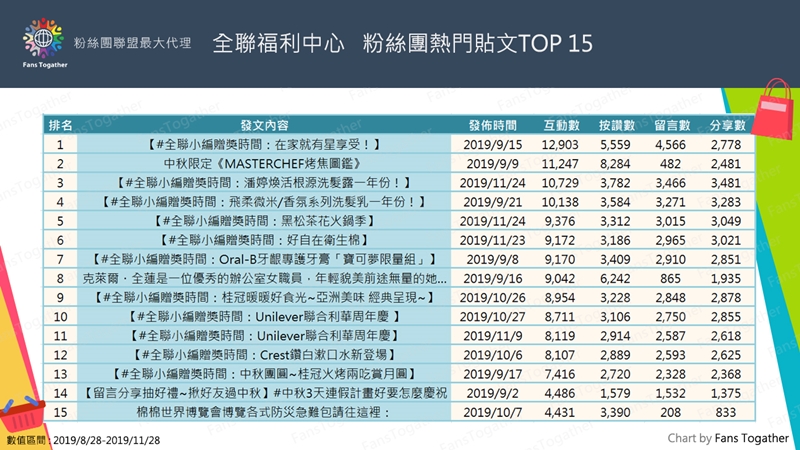Click the date '2019/11/9'
Screen dimensions: 800x450
pyautogui.click(x=492, y=336)
